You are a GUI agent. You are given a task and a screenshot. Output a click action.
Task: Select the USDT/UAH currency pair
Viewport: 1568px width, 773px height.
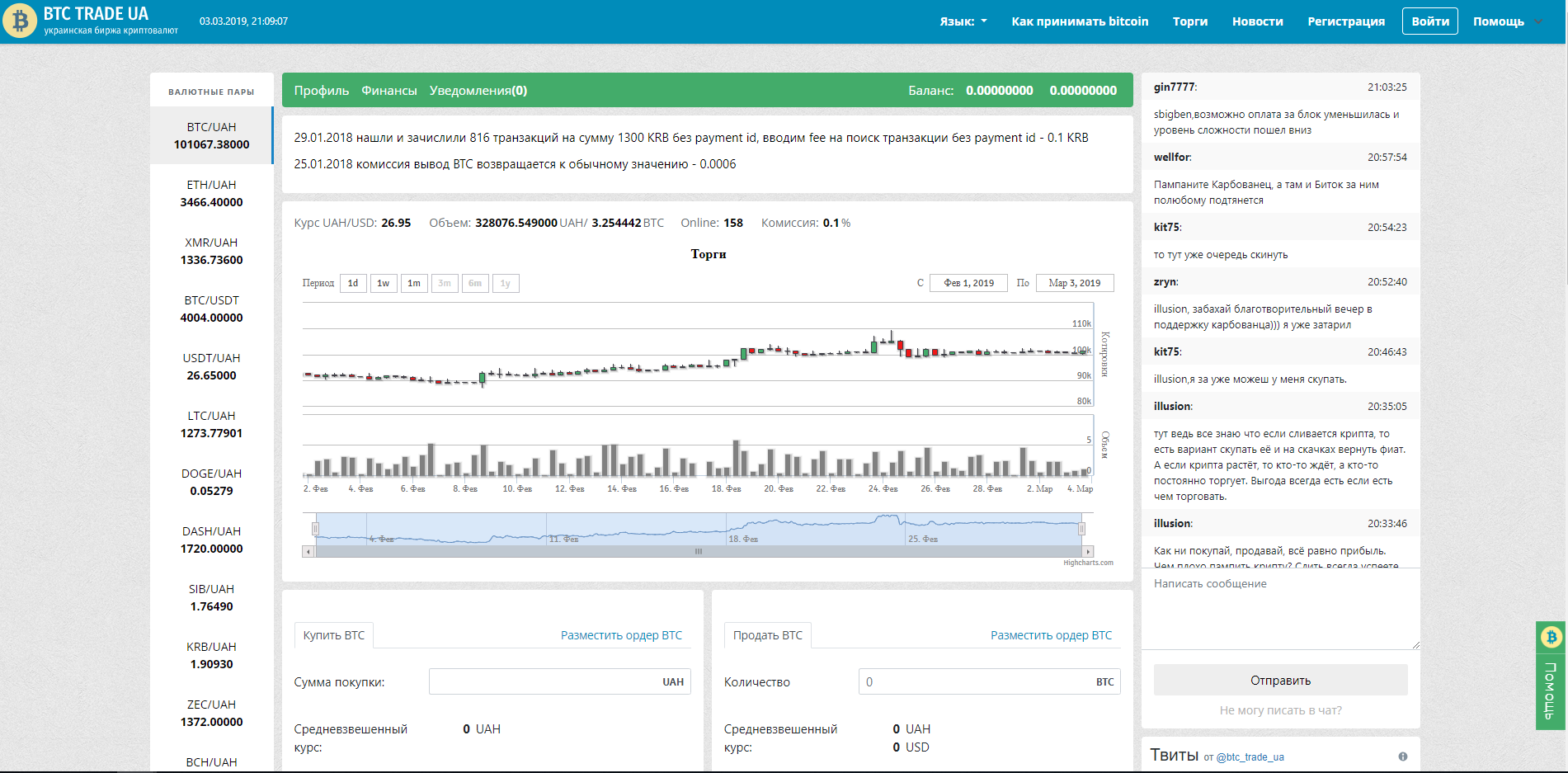coord(211,366)
